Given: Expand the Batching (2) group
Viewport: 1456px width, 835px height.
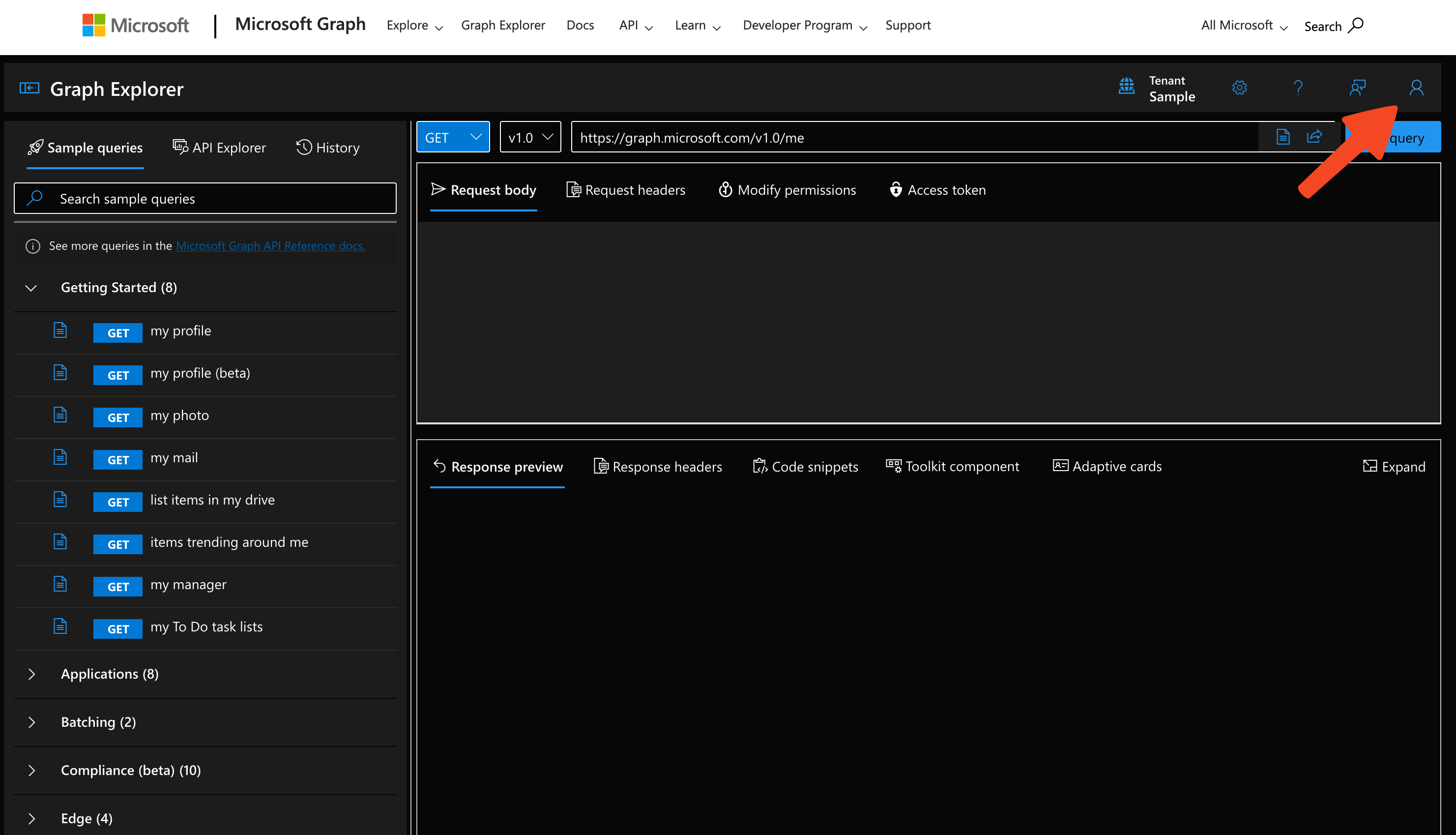Looking at the screenshot, I should pos(31,722).
